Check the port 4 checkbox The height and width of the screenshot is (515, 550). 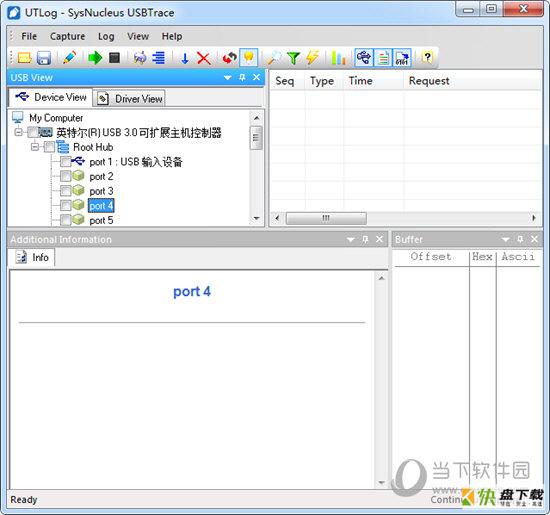tap(65, 205)
